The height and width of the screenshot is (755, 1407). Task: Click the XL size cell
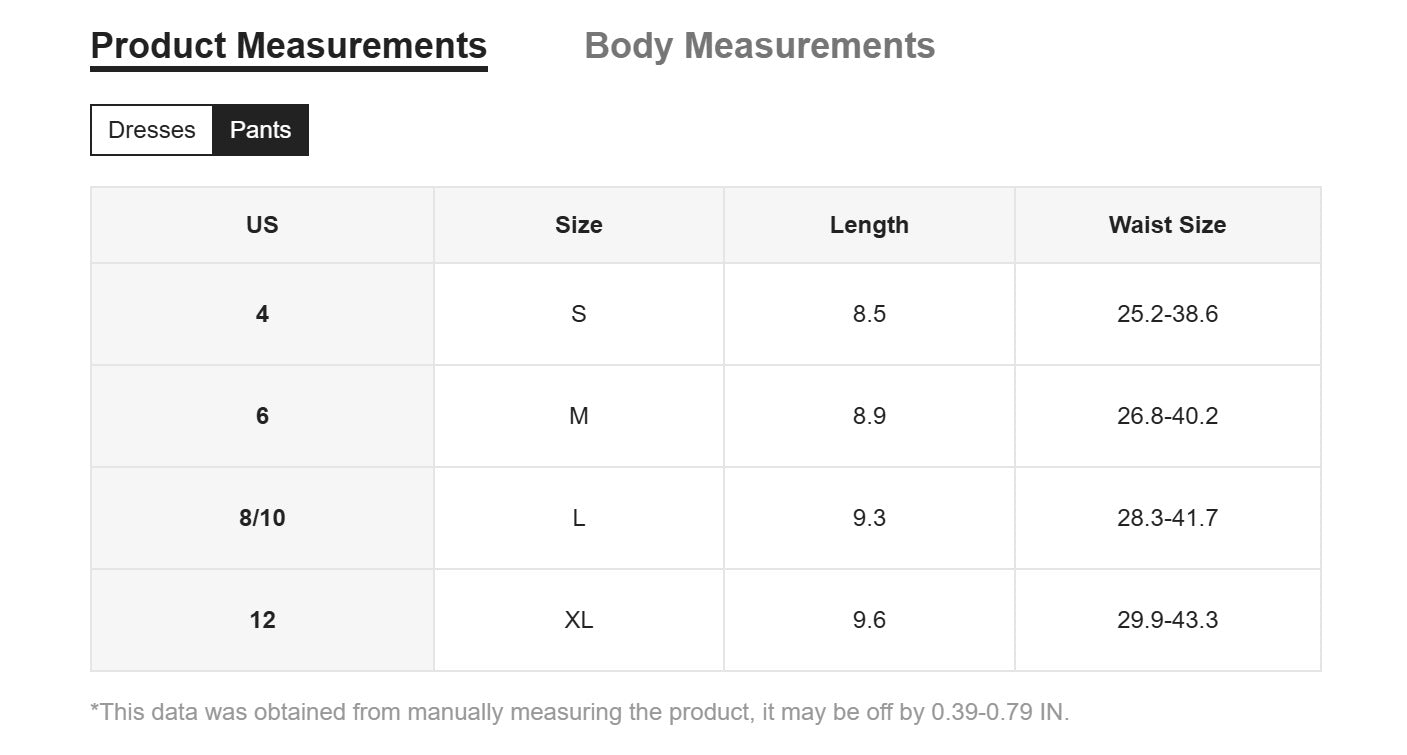pos(578,620)
